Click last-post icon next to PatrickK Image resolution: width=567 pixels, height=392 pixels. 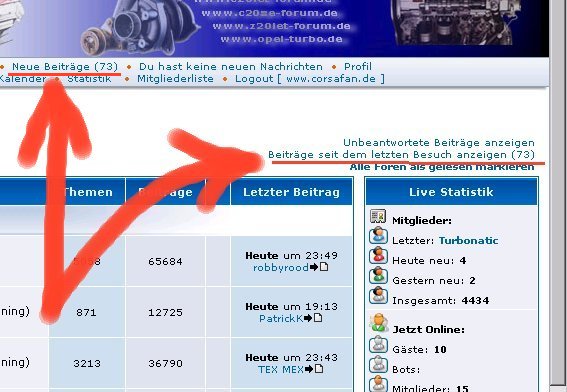[x=313, y=318]
